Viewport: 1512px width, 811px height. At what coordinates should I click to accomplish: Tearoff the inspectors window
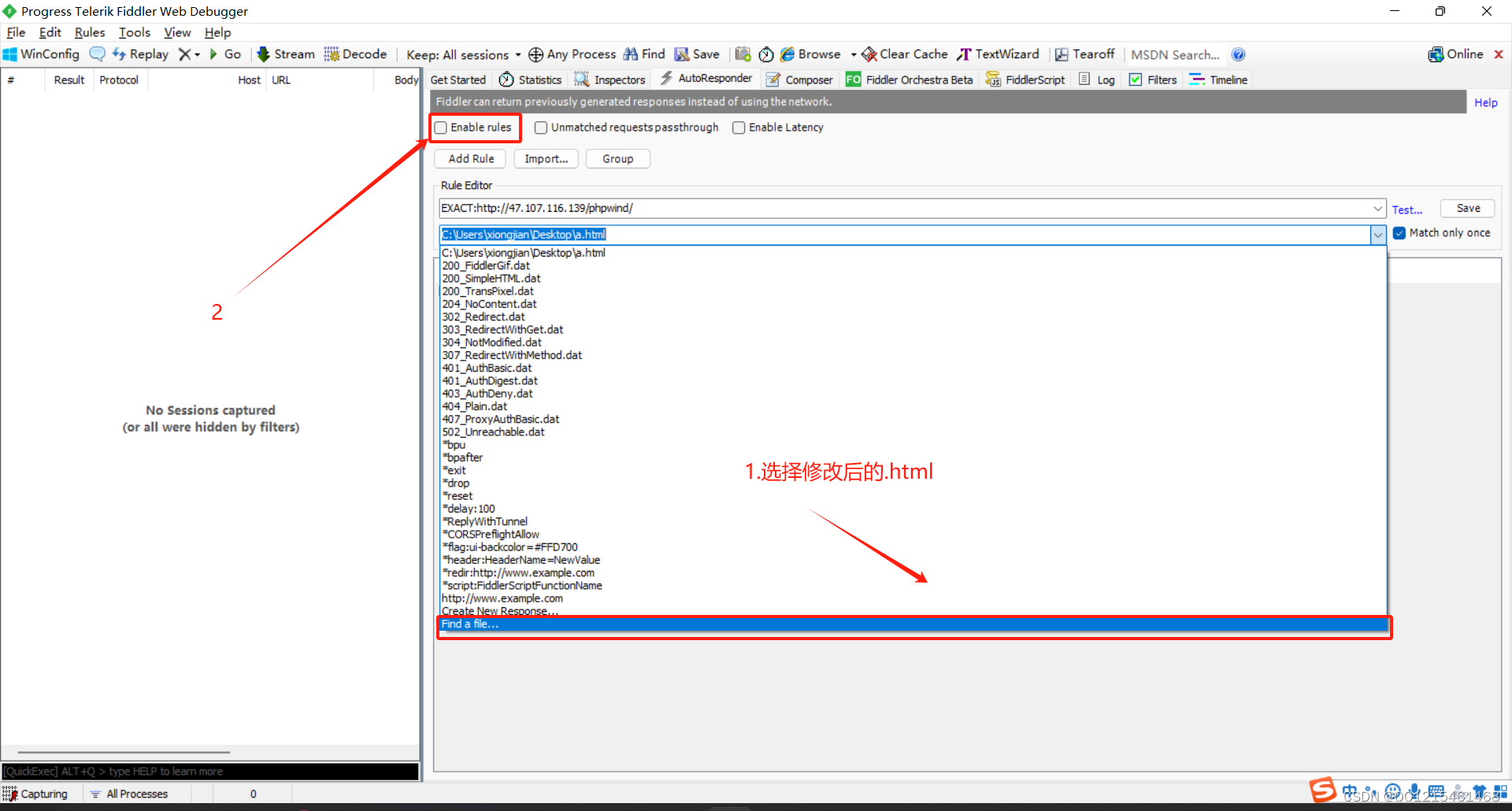tap(1085, 54)
